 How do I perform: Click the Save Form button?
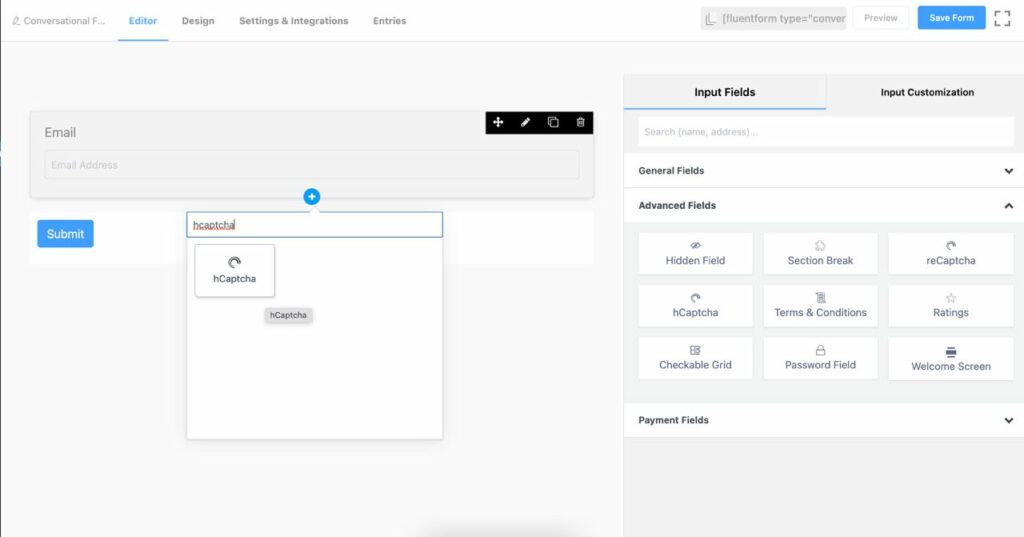(952, 18)
